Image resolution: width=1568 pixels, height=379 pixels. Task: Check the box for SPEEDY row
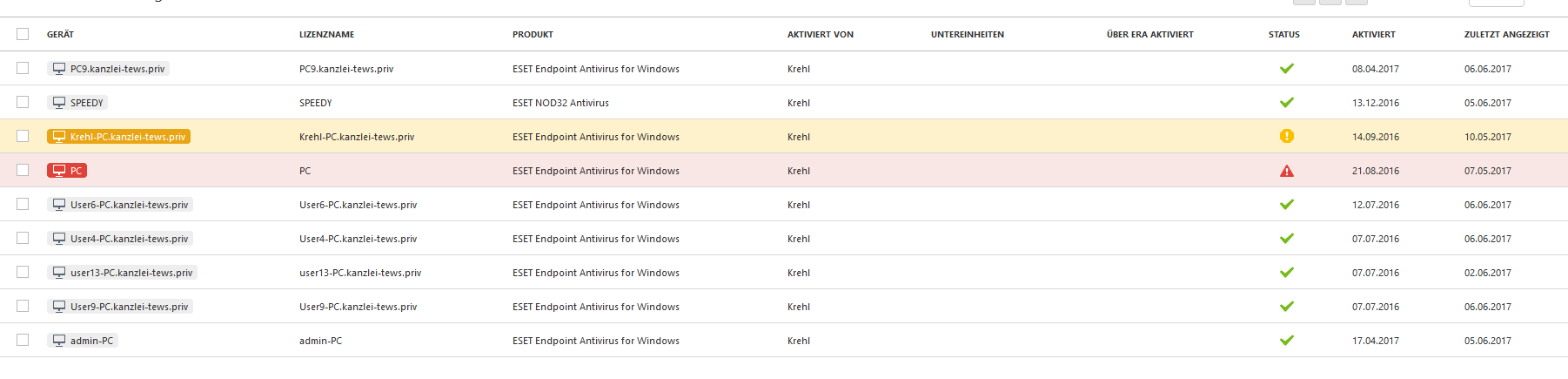pyautogui.click(x=23, y=102)
